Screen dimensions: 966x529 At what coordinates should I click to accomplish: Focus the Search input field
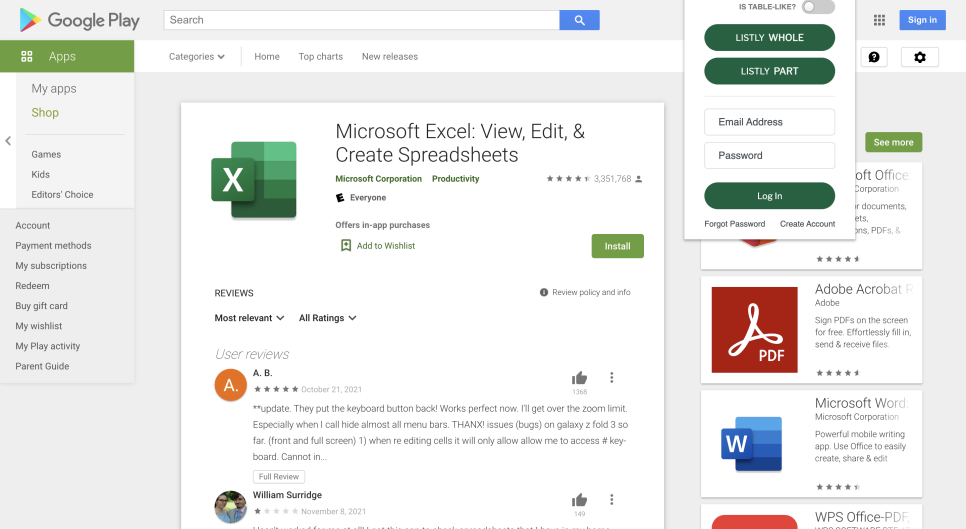pyautogui.click(x=362, y=20)
